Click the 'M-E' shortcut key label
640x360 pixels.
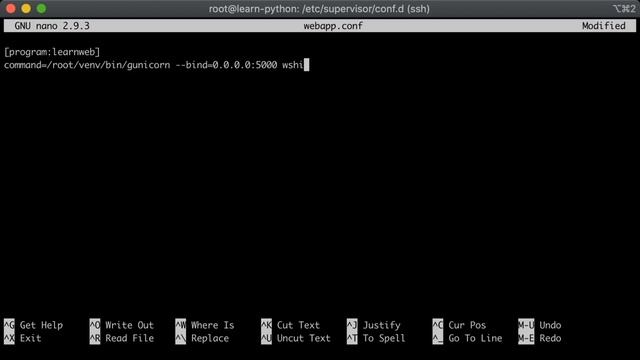pyautogui.click(x=526, y=338)
